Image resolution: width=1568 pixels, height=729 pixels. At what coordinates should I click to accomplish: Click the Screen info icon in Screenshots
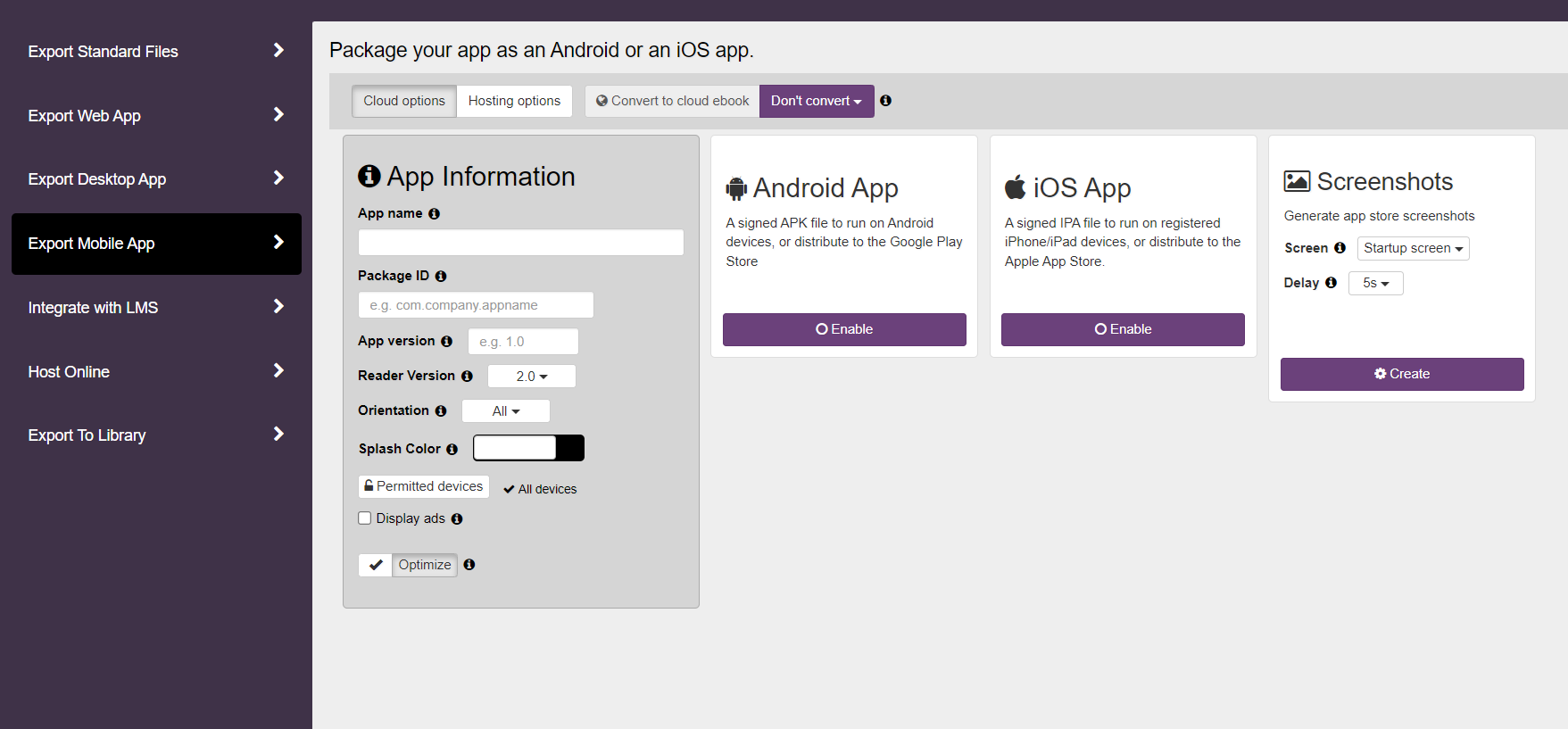(1340, 248)
